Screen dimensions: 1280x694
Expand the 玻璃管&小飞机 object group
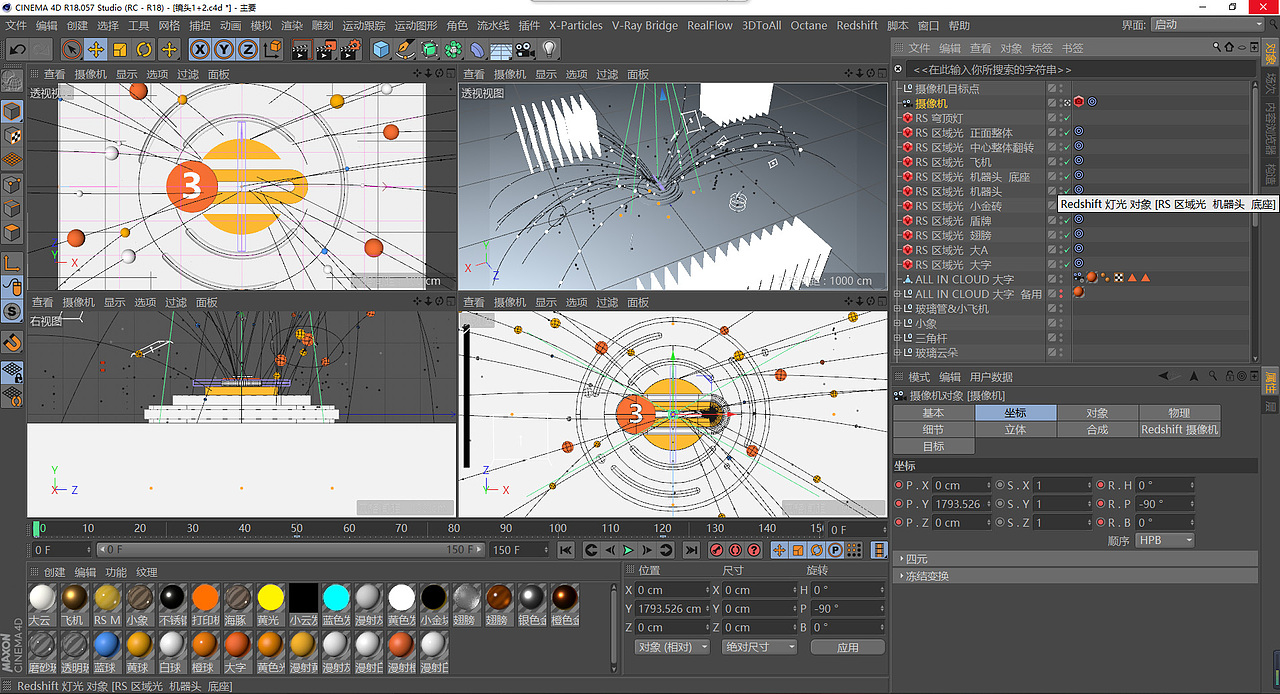point(897,309)
